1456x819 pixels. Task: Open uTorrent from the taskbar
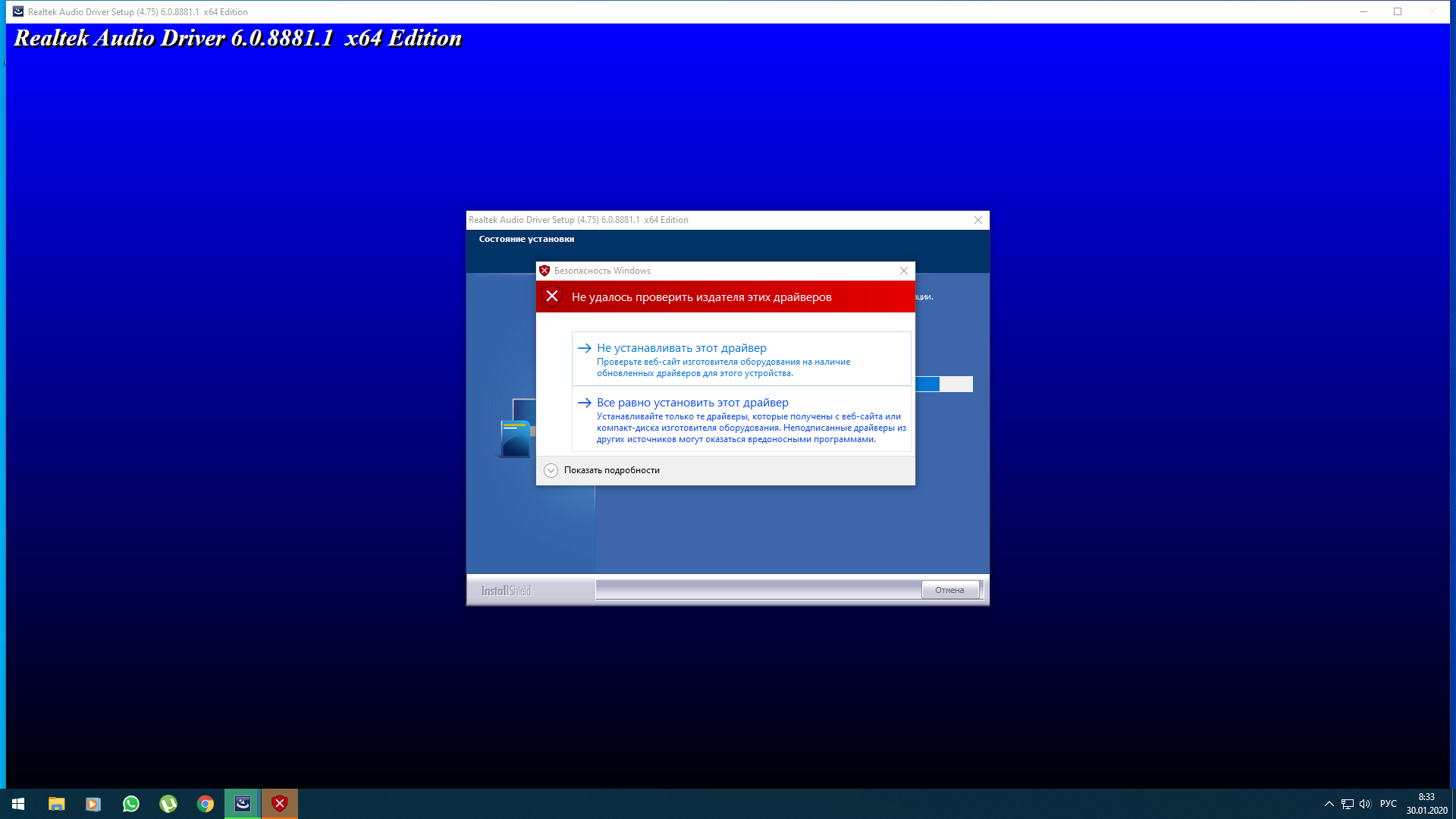pos(168,804)
